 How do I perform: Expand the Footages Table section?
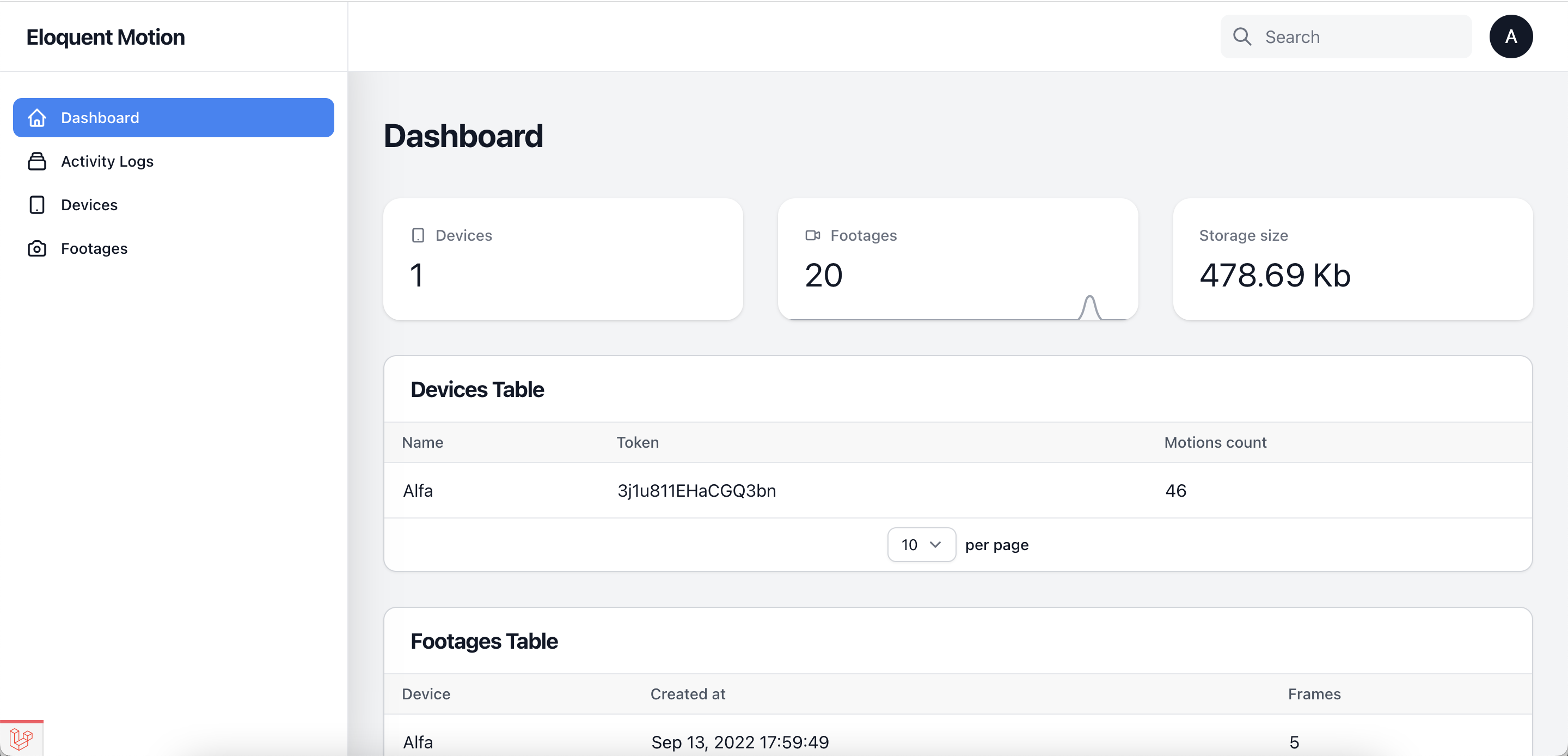click(x=484, y=640)
